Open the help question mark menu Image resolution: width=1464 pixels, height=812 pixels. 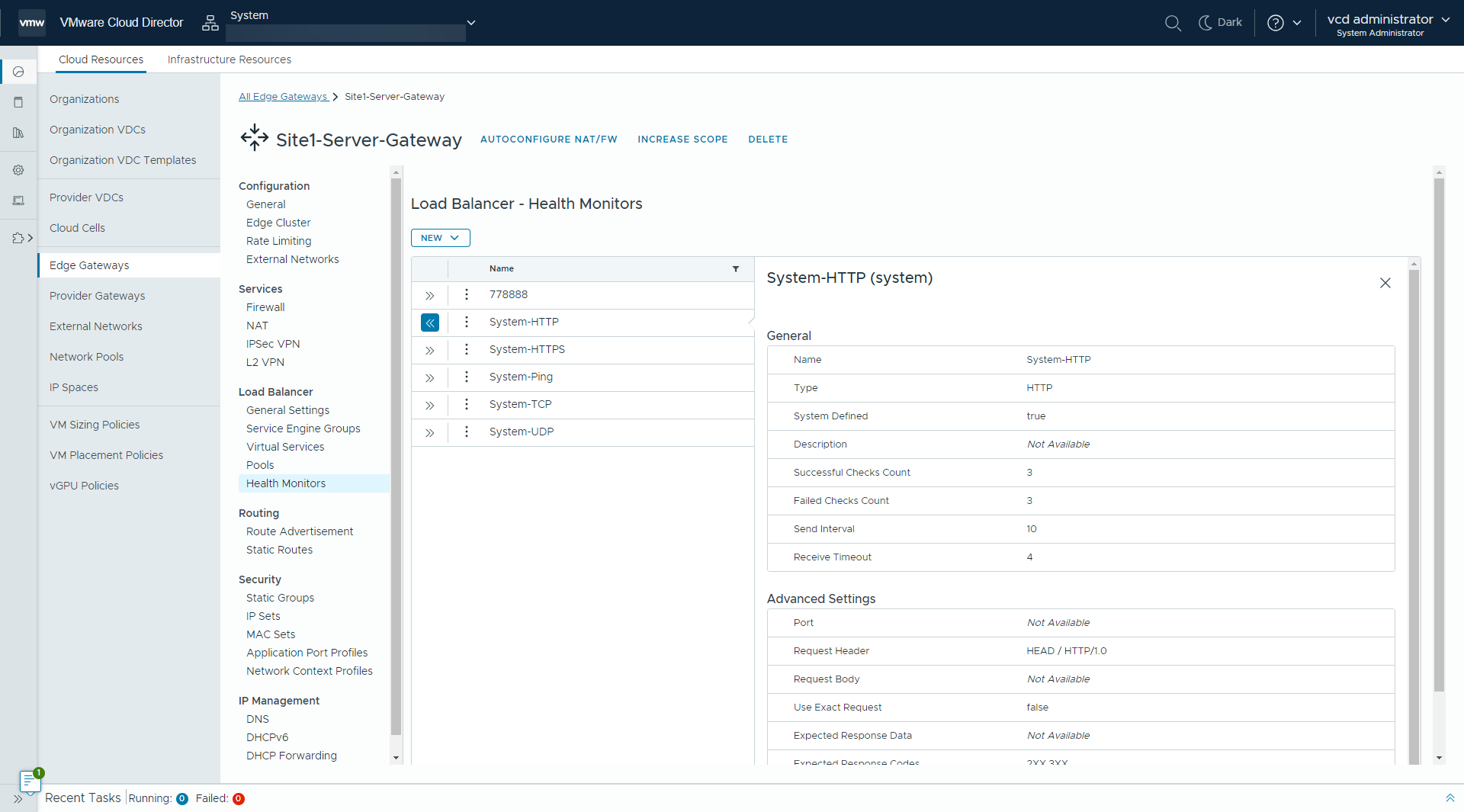pyautogui.click(x=1284, y=23)
